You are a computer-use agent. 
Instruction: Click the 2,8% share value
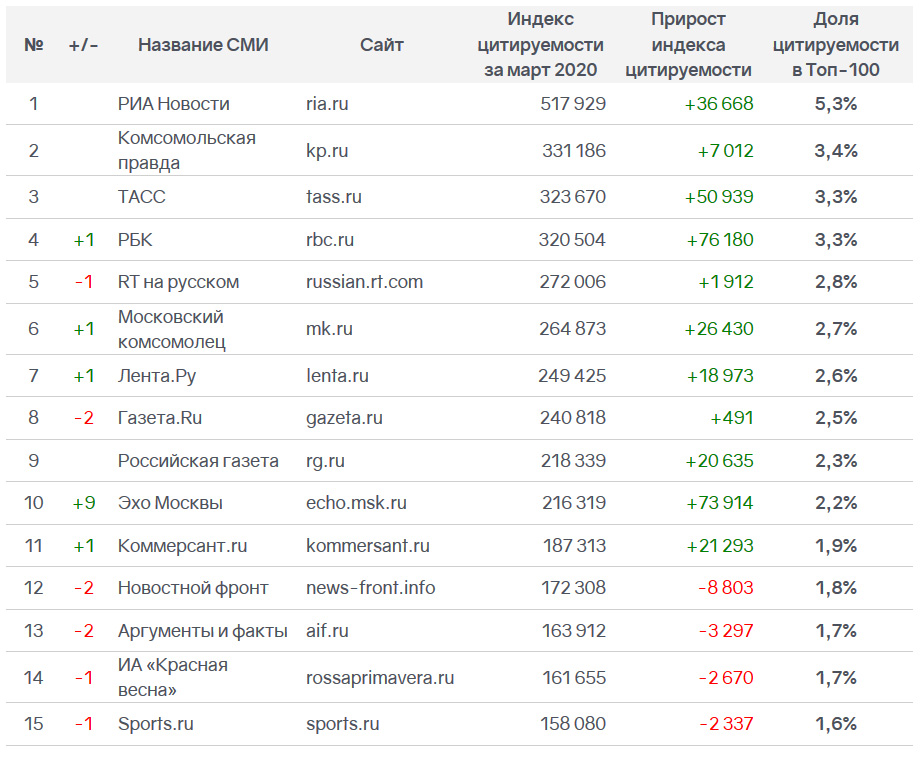point(836,282)
